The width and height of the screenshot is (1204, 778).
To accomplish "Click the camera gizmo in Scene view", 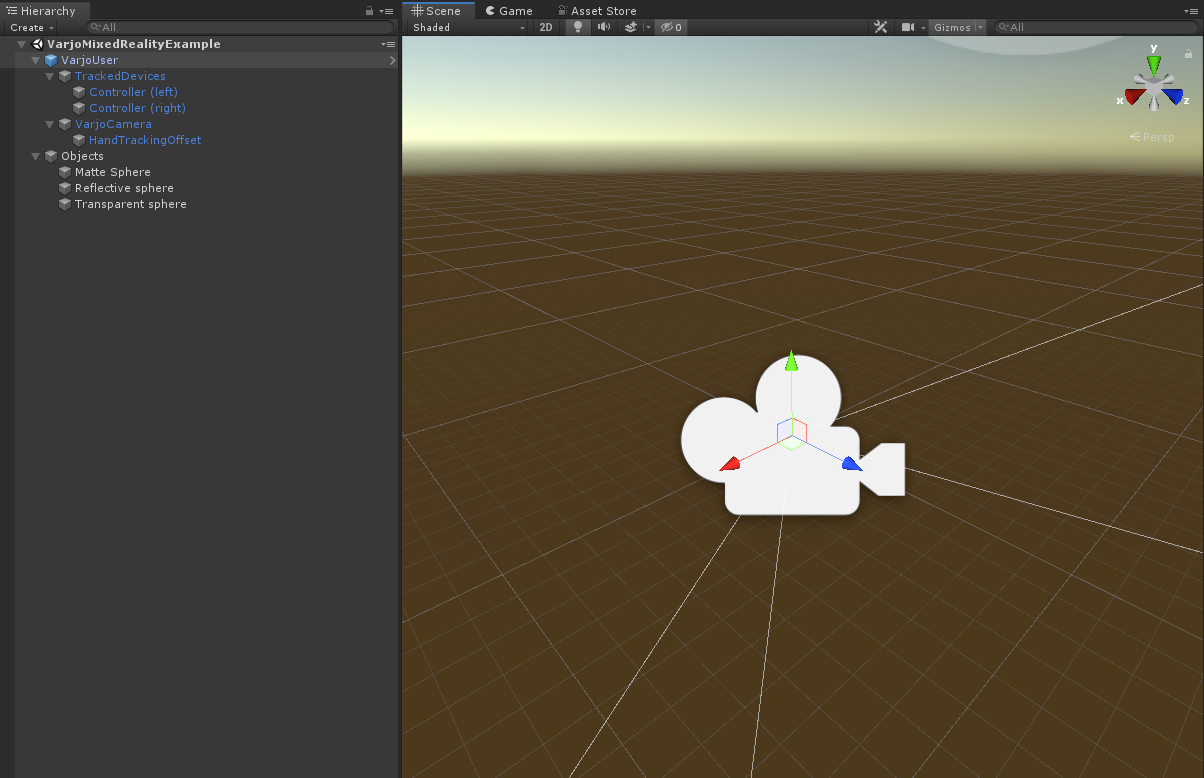I will [792, 435].
